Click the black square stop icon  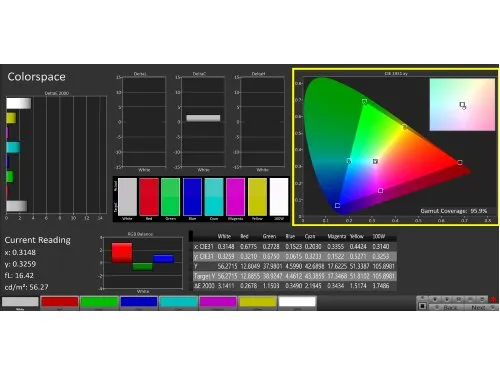pyautogui.click(x=422, y=306)
